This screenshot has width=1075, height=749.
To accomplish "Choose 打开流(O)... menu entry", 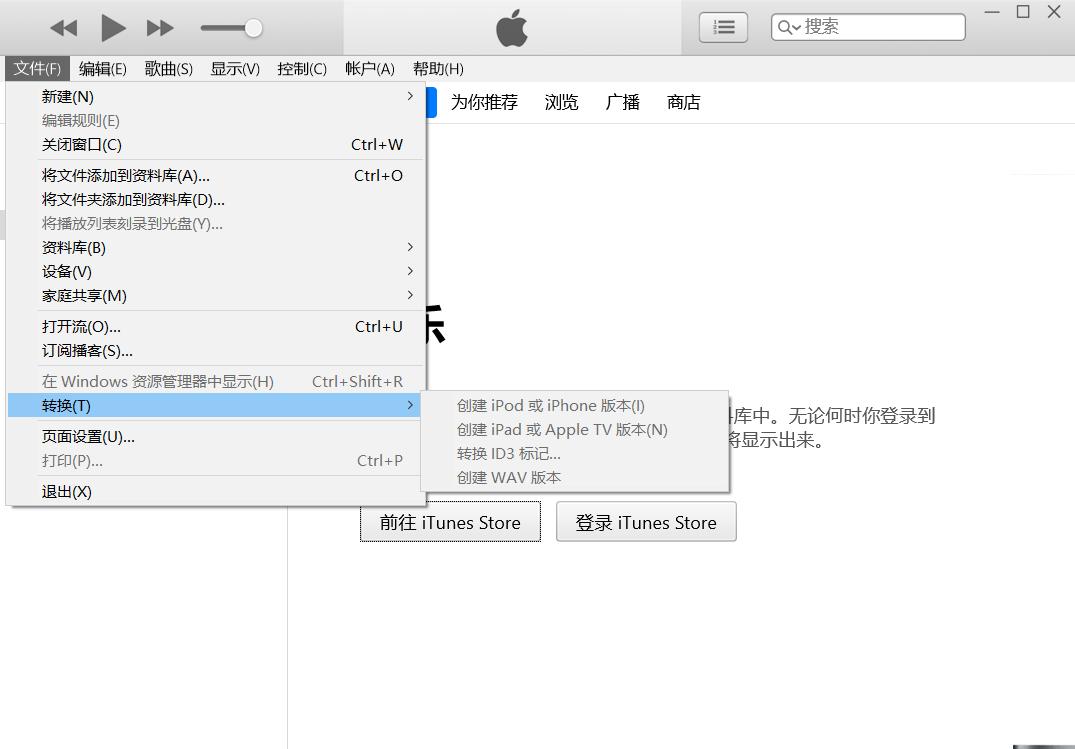I will 216,326.
